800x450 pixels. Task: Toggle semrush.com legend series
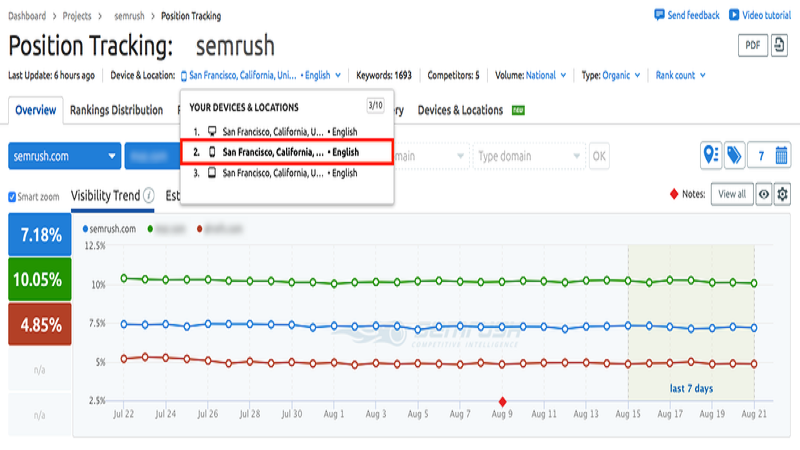[109, 229]
